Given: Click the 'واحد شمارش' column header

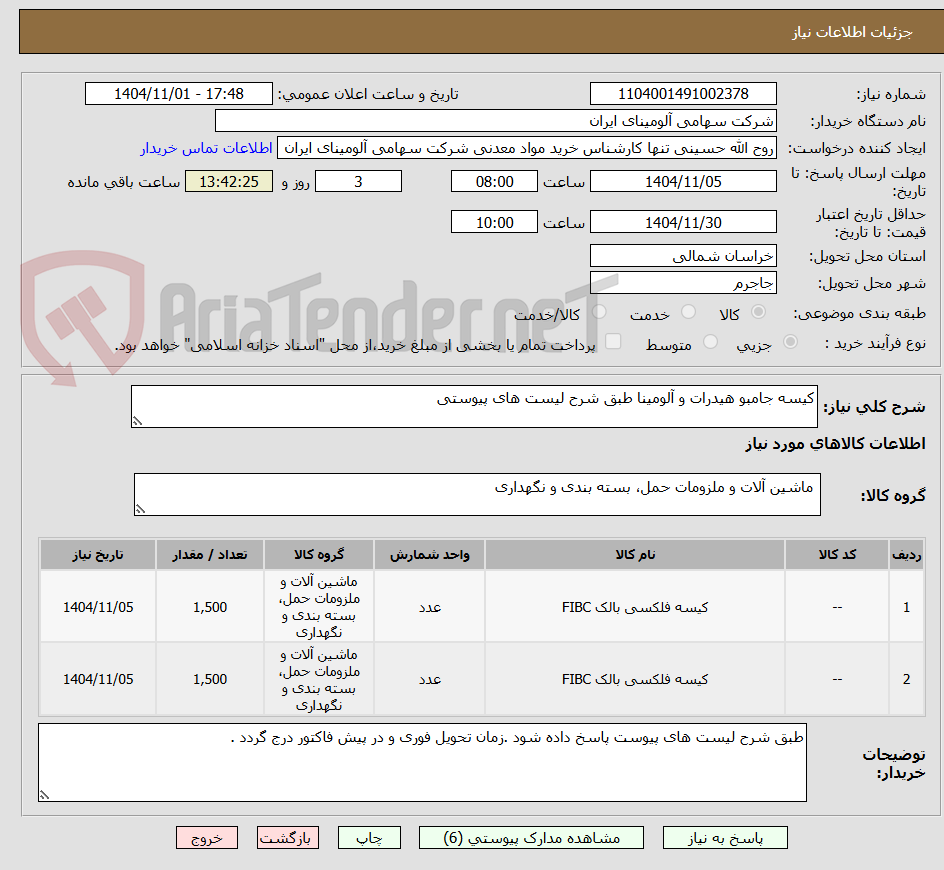Looking at the screenshot, I should click(429, 555).
